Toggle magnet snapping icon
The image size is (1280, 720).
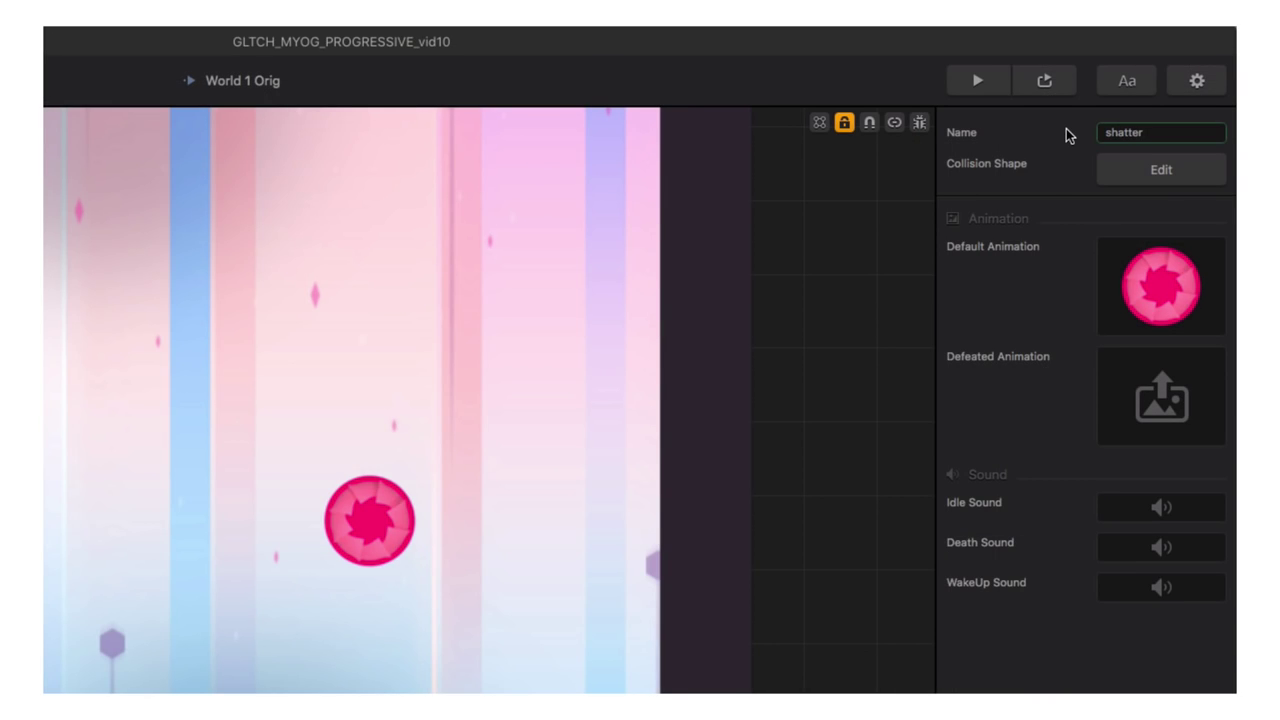click(869, 122)
